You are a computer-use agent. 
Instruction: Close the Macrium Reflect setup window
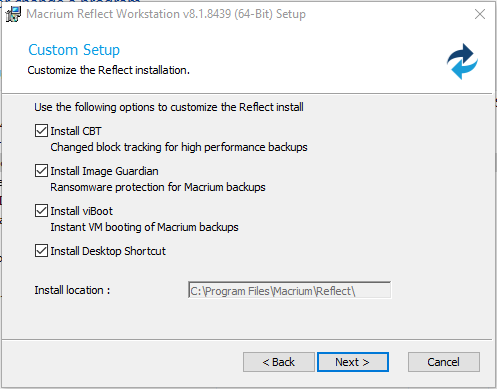coord(480,14)
